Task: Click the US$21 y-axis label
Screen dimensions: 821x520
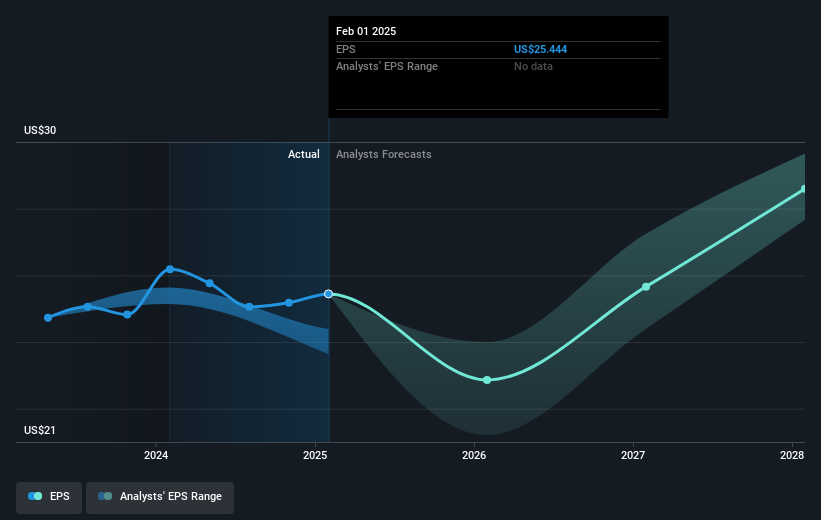Action: click(x=40, y=430)
